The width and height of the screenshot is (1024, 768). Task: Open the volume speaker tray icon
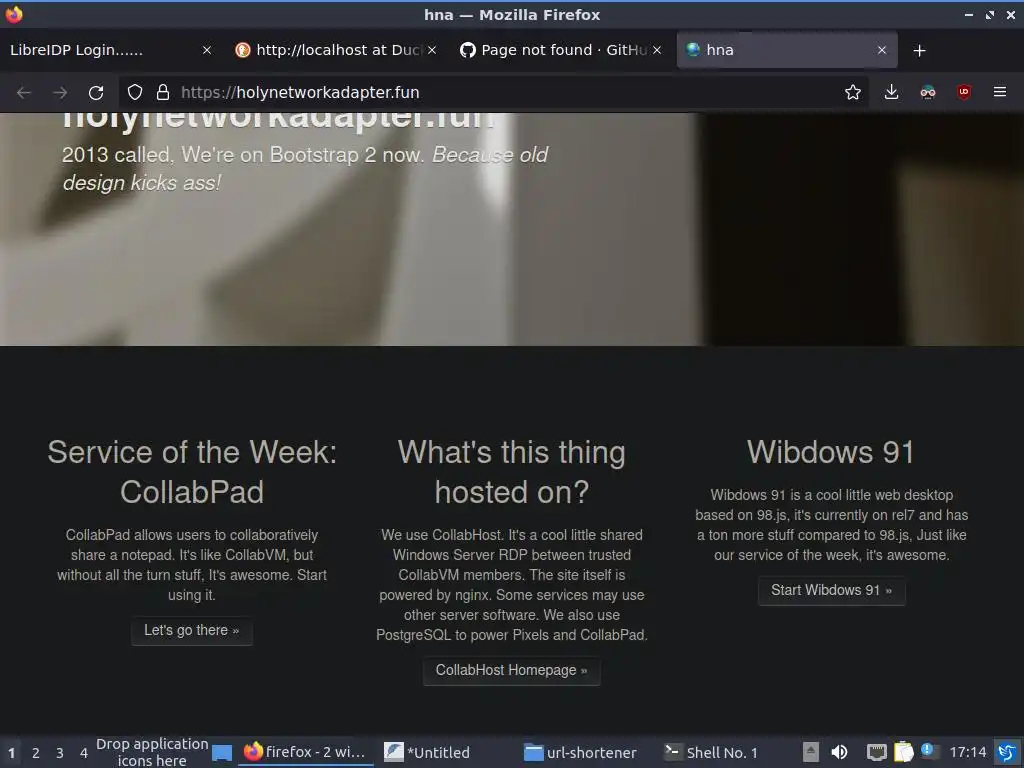tap(839, 752)
